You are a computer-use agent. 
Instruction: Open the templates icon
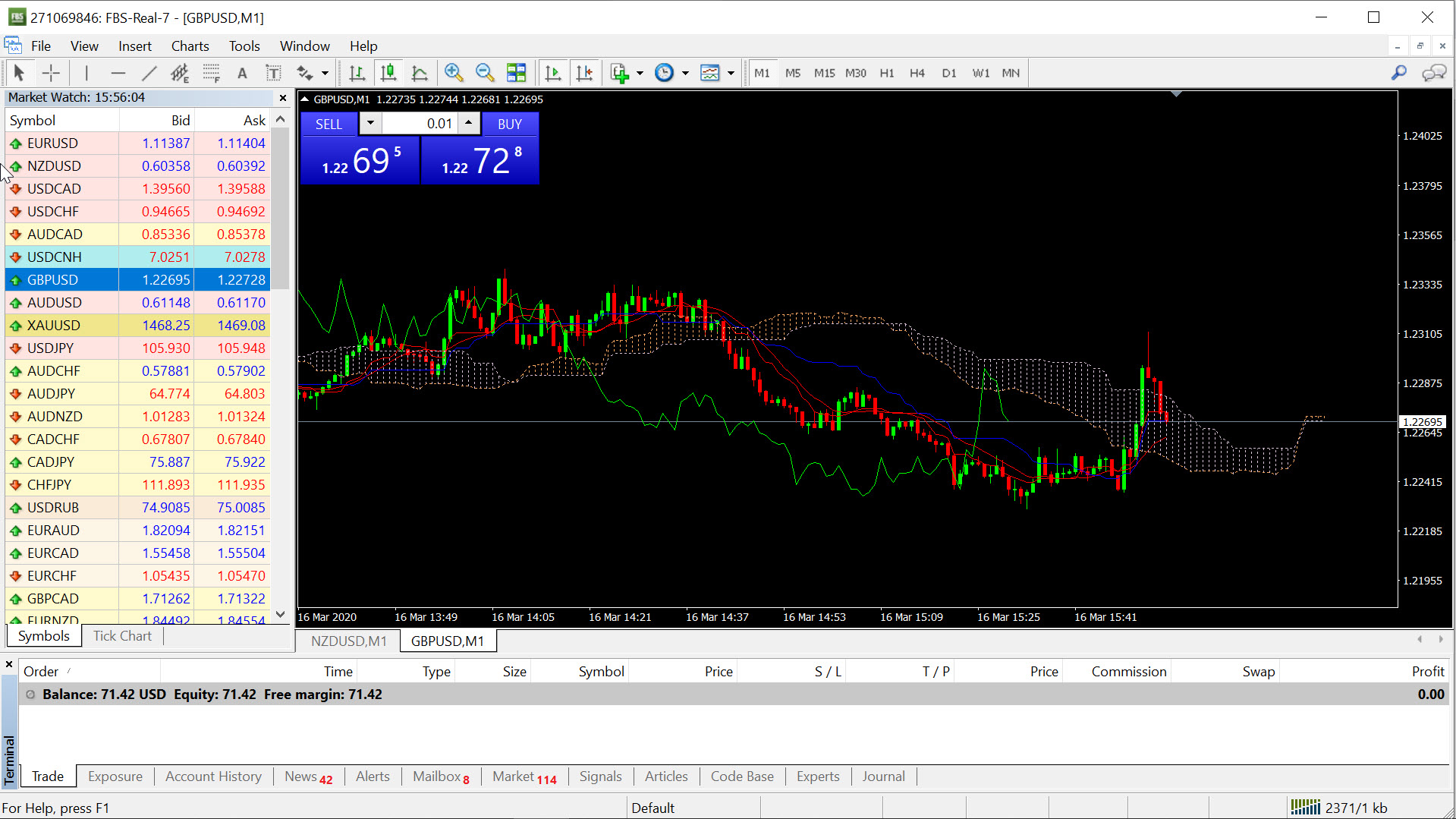click(710, 73)
